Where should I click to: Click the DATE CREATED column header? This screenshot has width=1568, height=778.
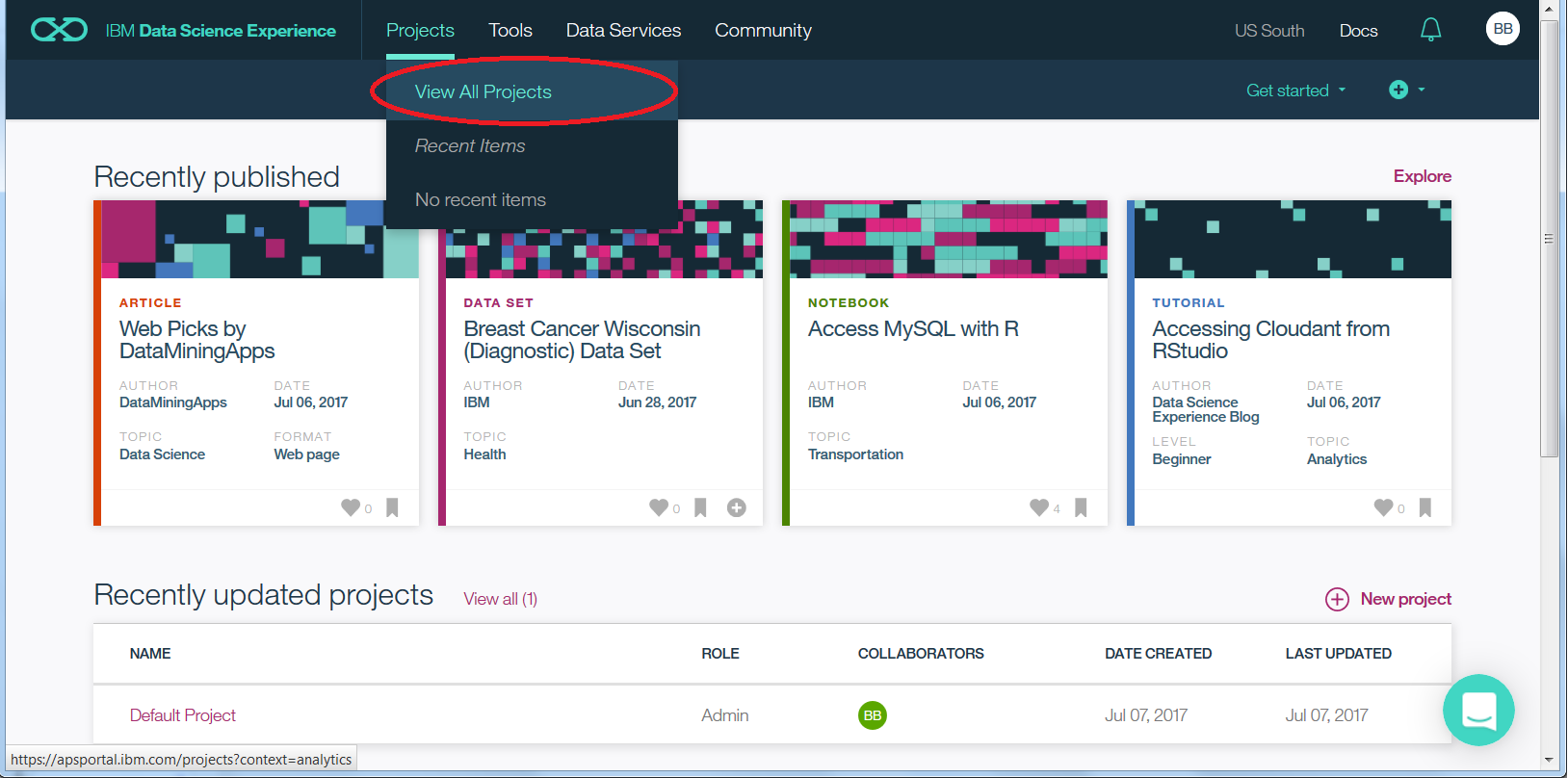coord(1158,654)
